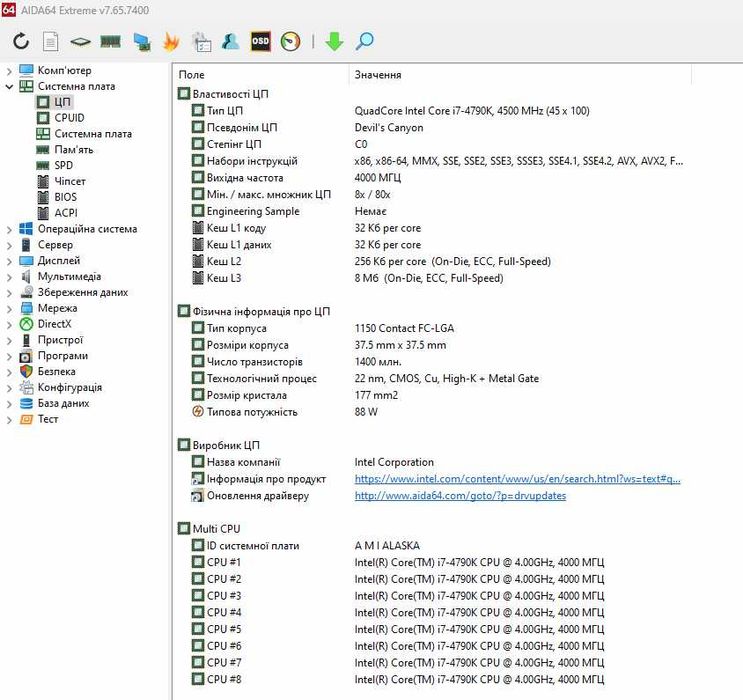Click the user profile toolbar icon
This screenshot has width=743, height=700.
coord(231,41)
